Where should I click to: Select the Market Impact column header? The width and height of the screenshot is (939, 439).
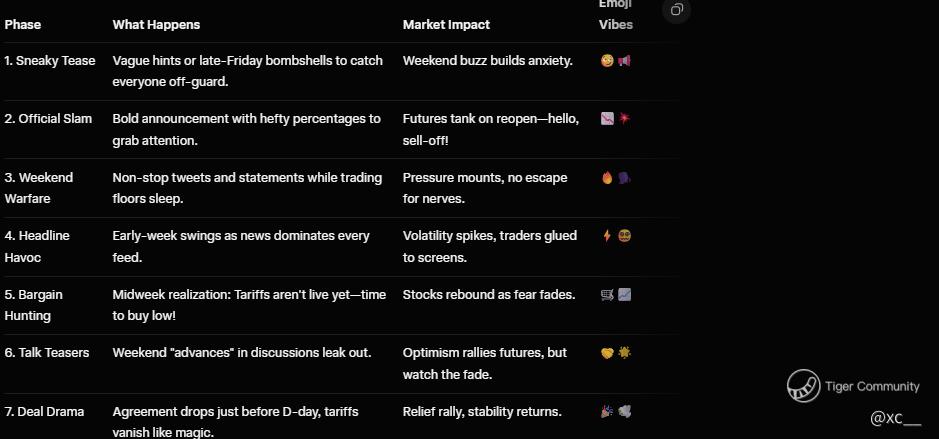click(x=446, y=24)
